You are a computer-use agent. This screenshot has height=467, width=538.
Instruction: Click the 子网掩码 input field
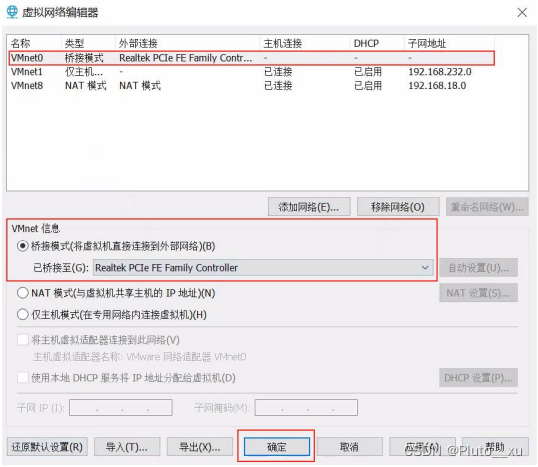(x=306, y=408)
